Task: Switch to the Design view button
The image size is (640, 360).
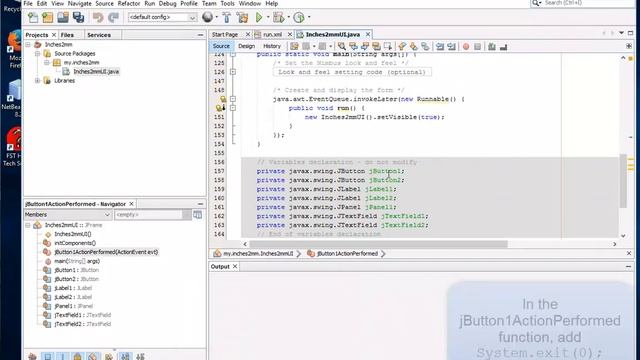Action: click(247, 46)
